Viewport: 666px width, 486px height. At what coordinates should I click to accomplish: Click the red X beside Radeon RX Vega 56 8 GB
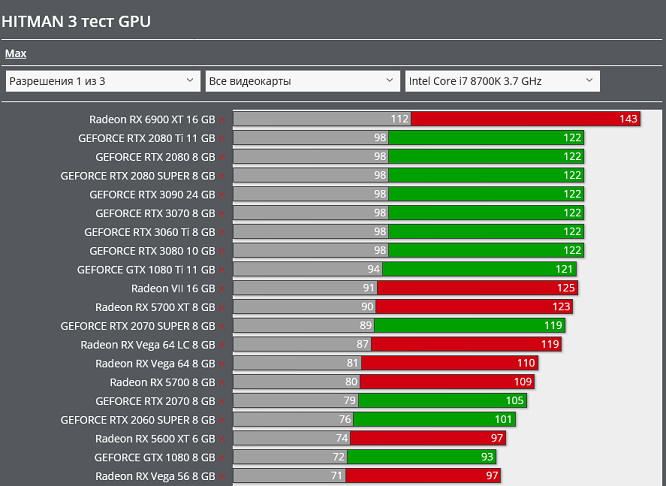[222, 477]
